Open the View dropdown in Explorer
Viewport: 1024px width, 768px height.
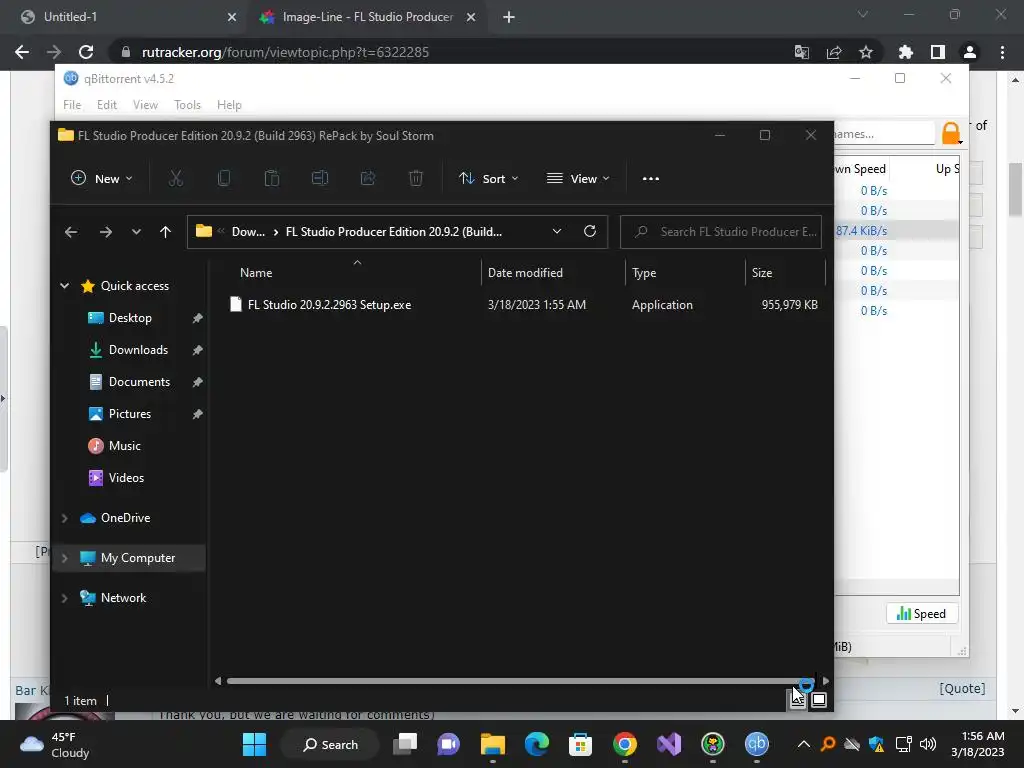[578, 178]
